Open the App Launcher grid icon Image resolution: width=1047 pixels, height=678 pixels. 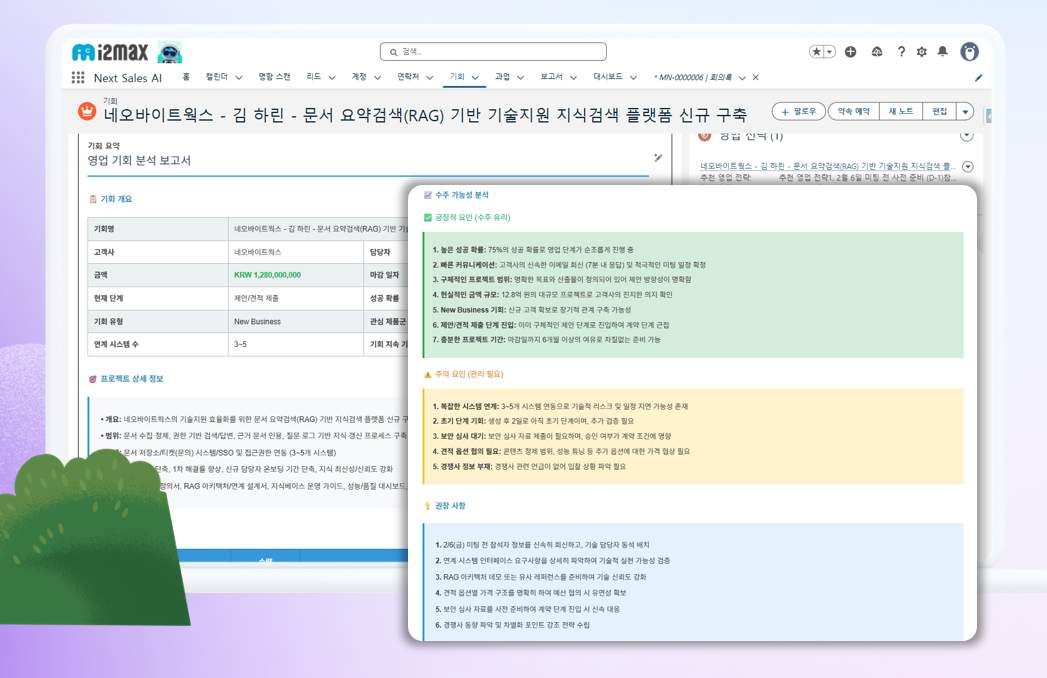point(78,77)
